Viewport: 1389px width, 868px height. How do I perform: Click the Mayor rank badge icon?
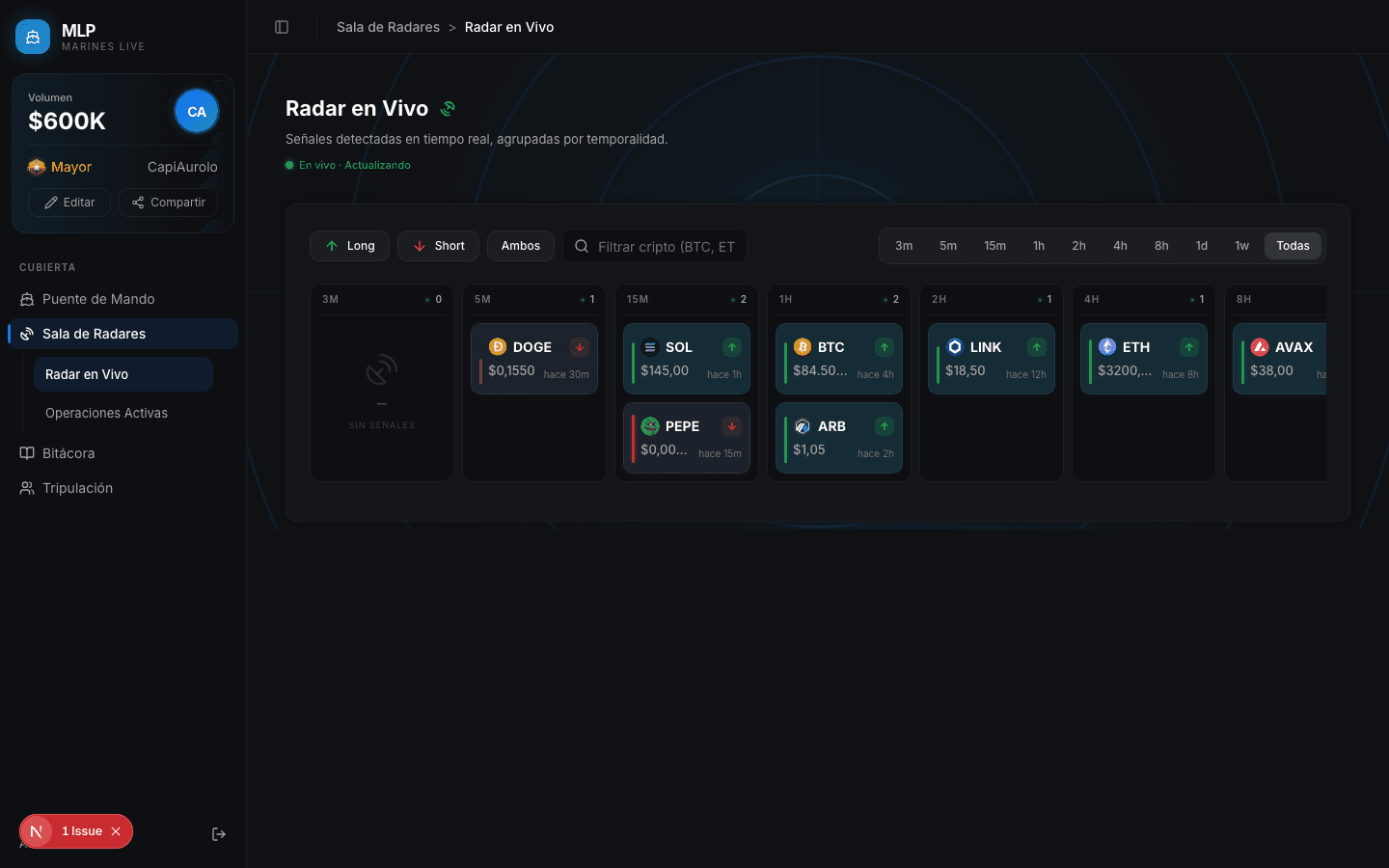pyautogui.click(x=37, y=167)
